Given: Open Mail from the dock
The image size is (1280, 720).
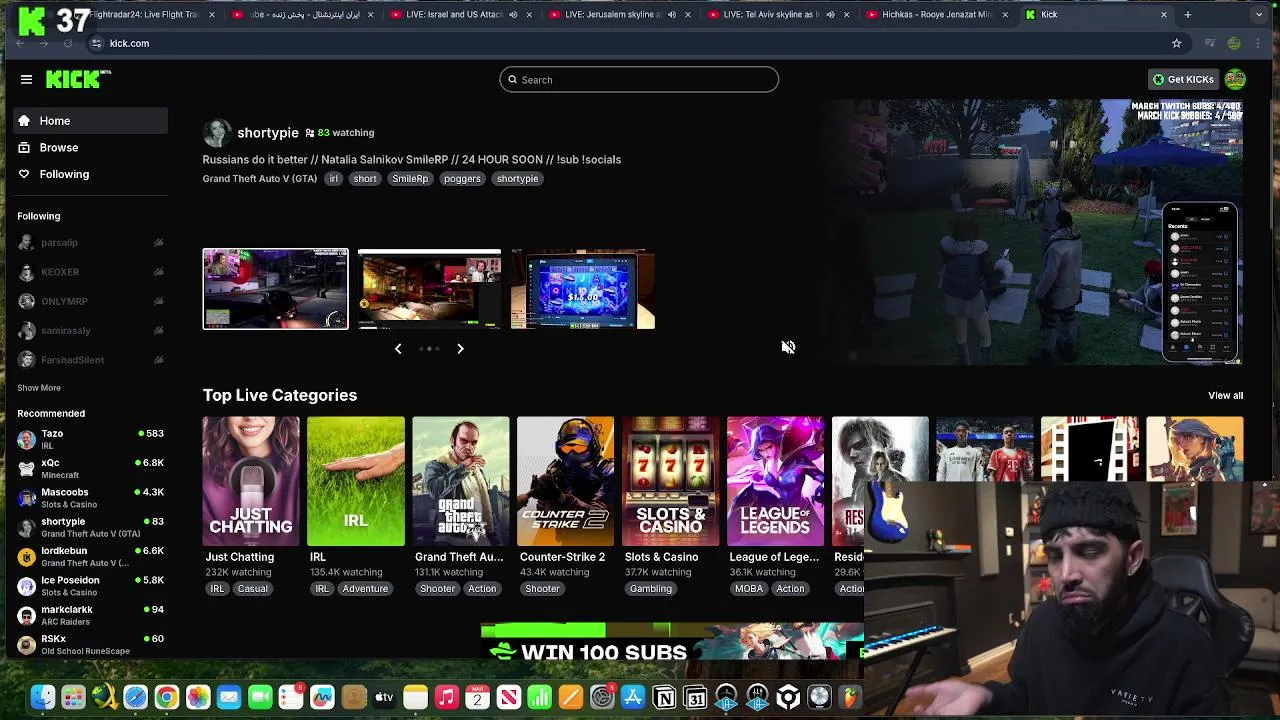Looking at the screenshot, I should point(229,698).
